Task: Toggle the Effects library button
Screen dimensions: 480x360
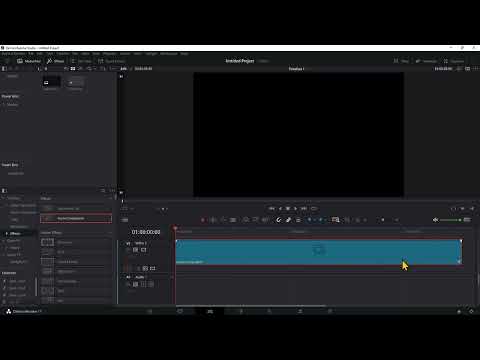Action: pos(55,61)
